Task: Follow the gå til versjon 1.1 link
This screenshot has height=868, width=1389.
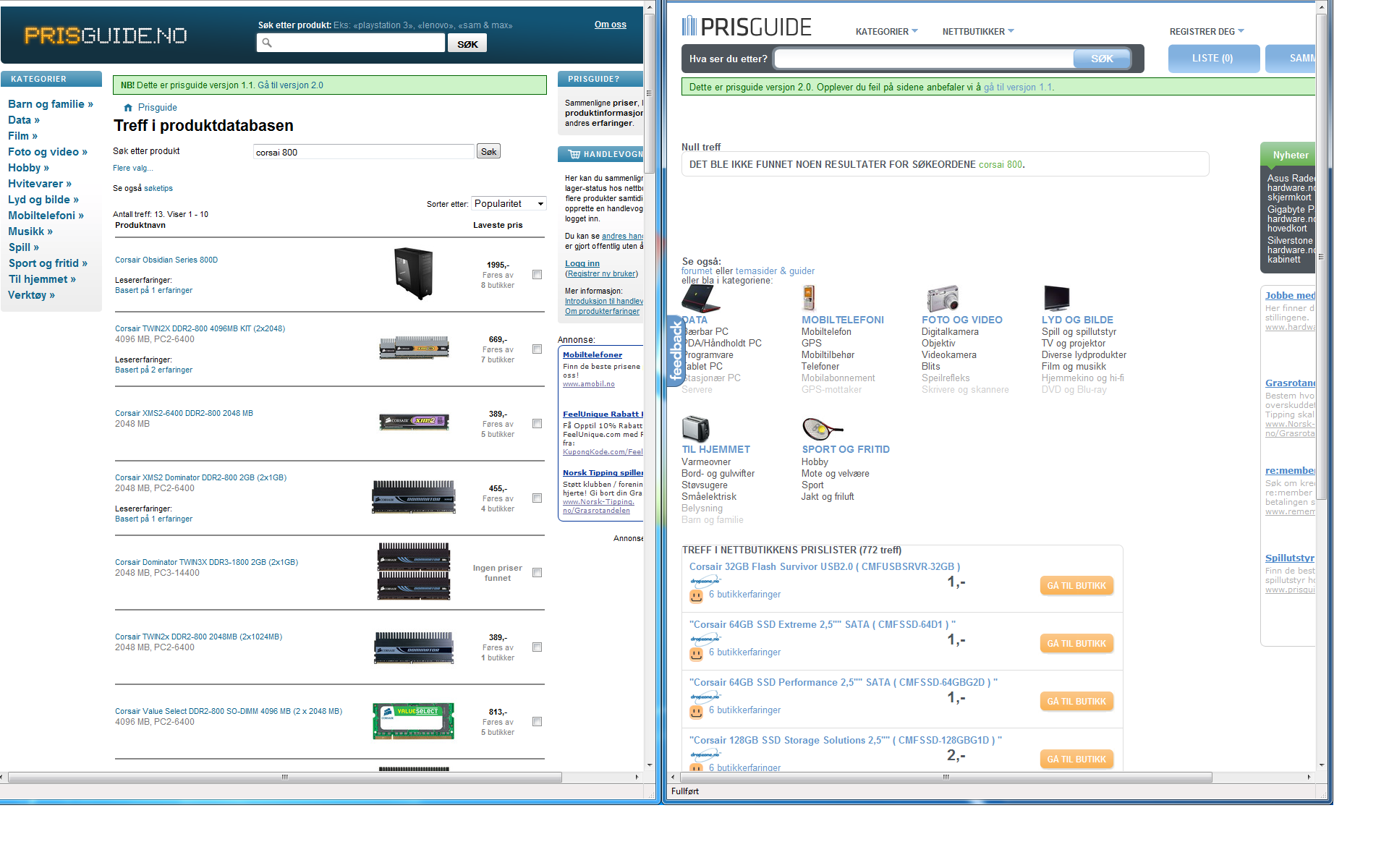Action: point(1018,88)
